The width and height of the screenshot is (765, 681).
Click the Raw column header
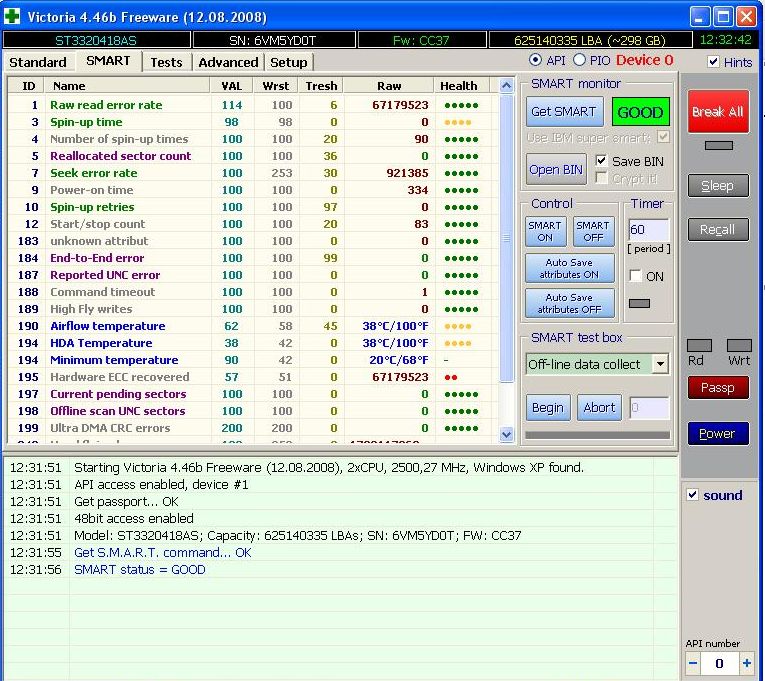tap(389, 86)
